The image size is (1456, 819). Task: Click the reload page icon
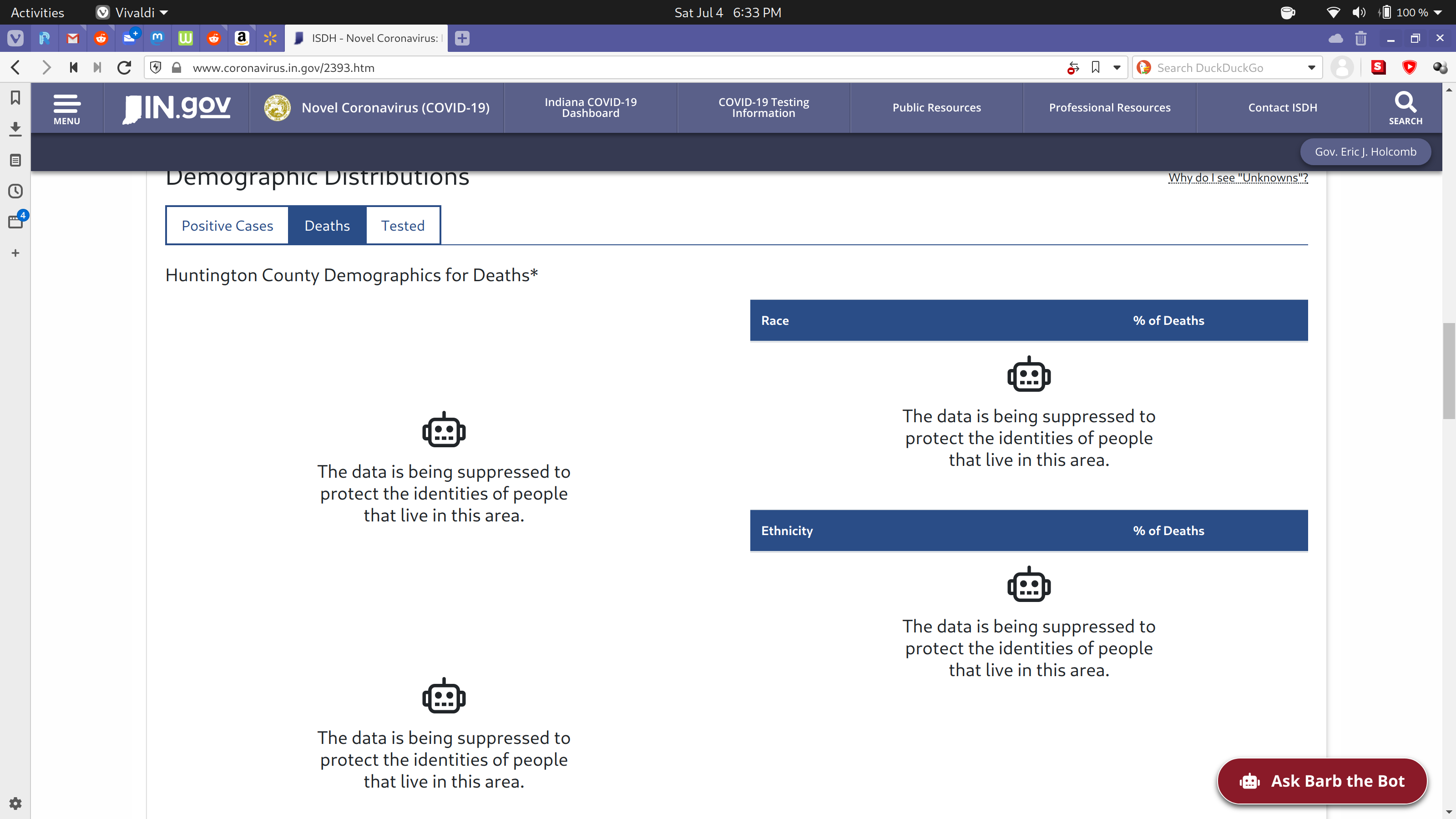124,68
